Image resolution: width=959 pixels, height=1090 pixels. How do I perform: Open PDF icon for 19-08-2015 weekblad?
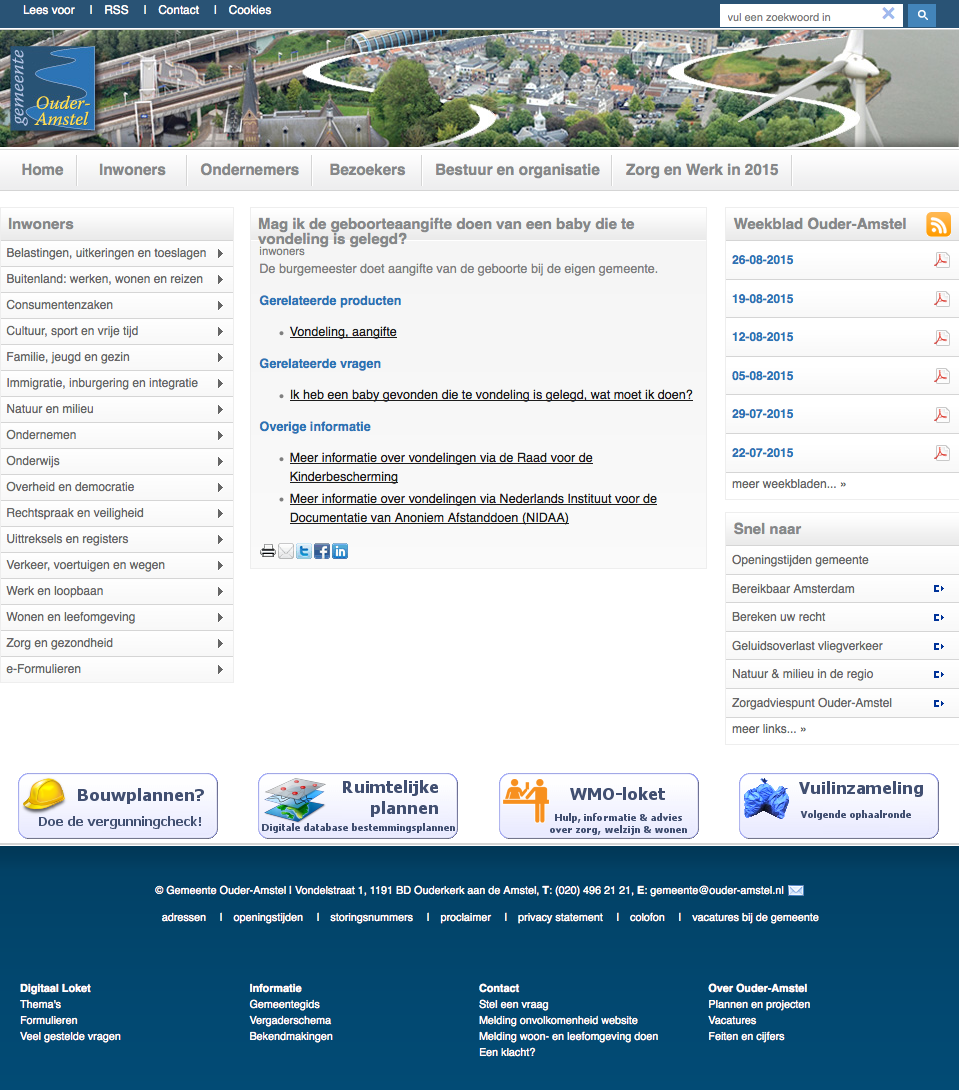click(x=942, y=299)
